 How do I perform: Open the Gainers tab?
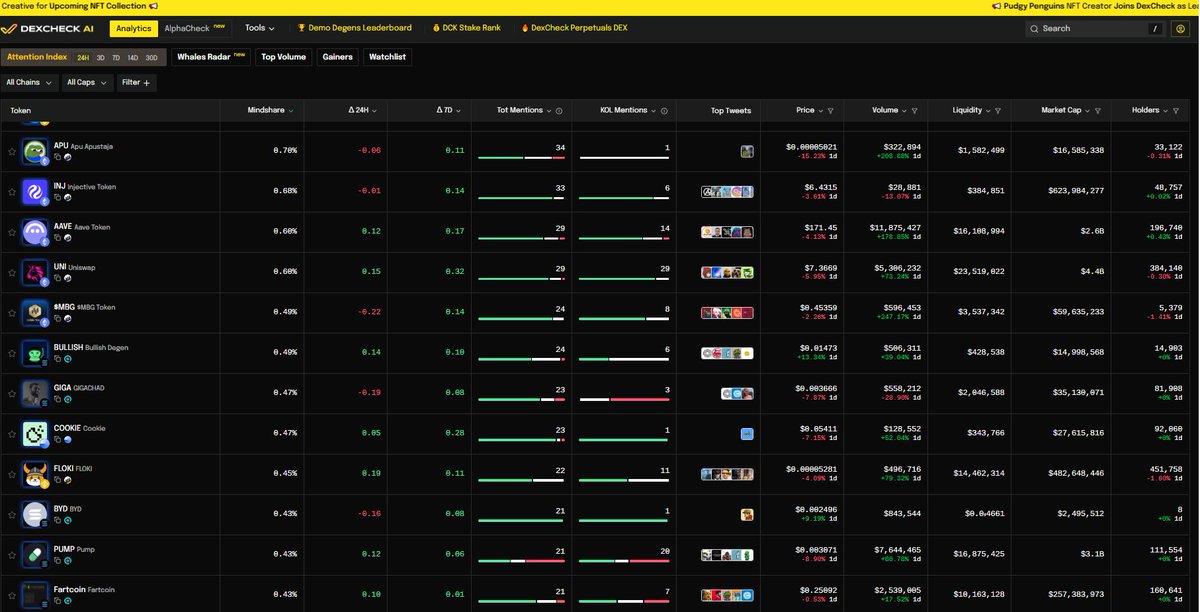tap(337, 57)
